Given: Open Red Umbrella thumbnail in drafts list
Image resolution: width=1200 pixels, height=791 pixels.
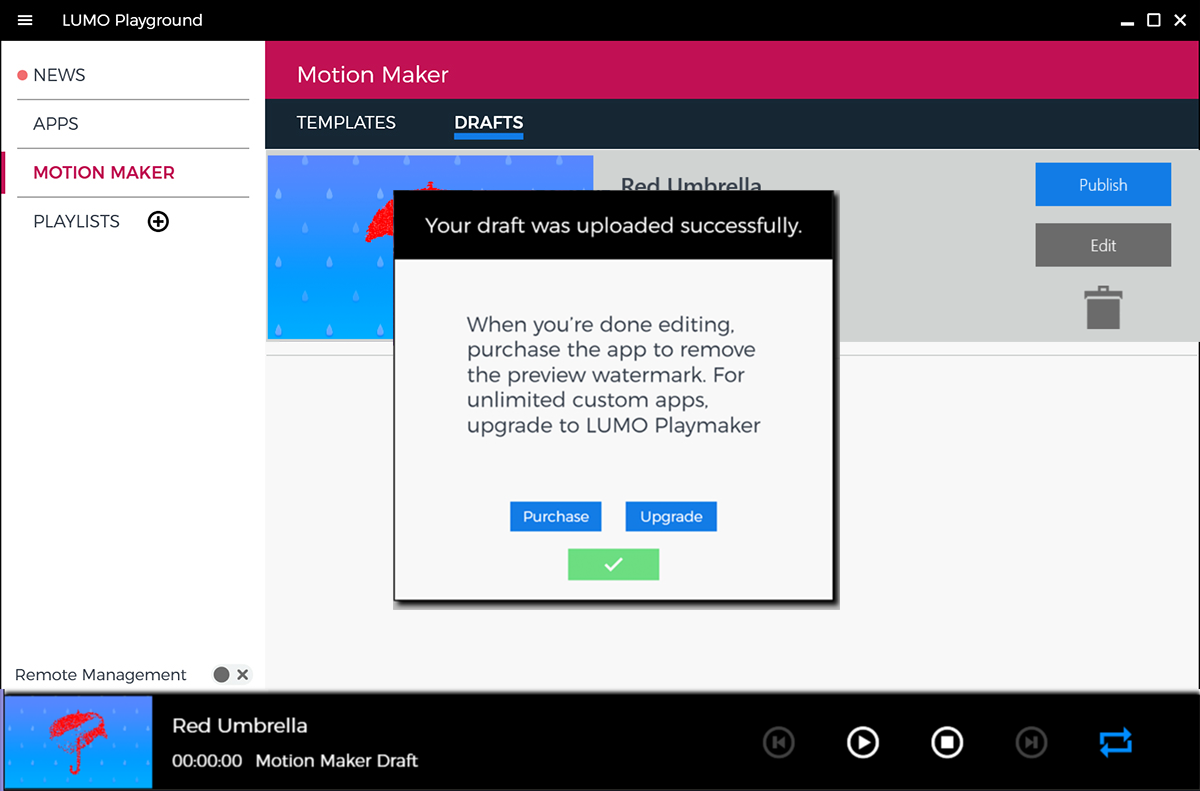Looking at the screenshot, I should coord(330,248).
